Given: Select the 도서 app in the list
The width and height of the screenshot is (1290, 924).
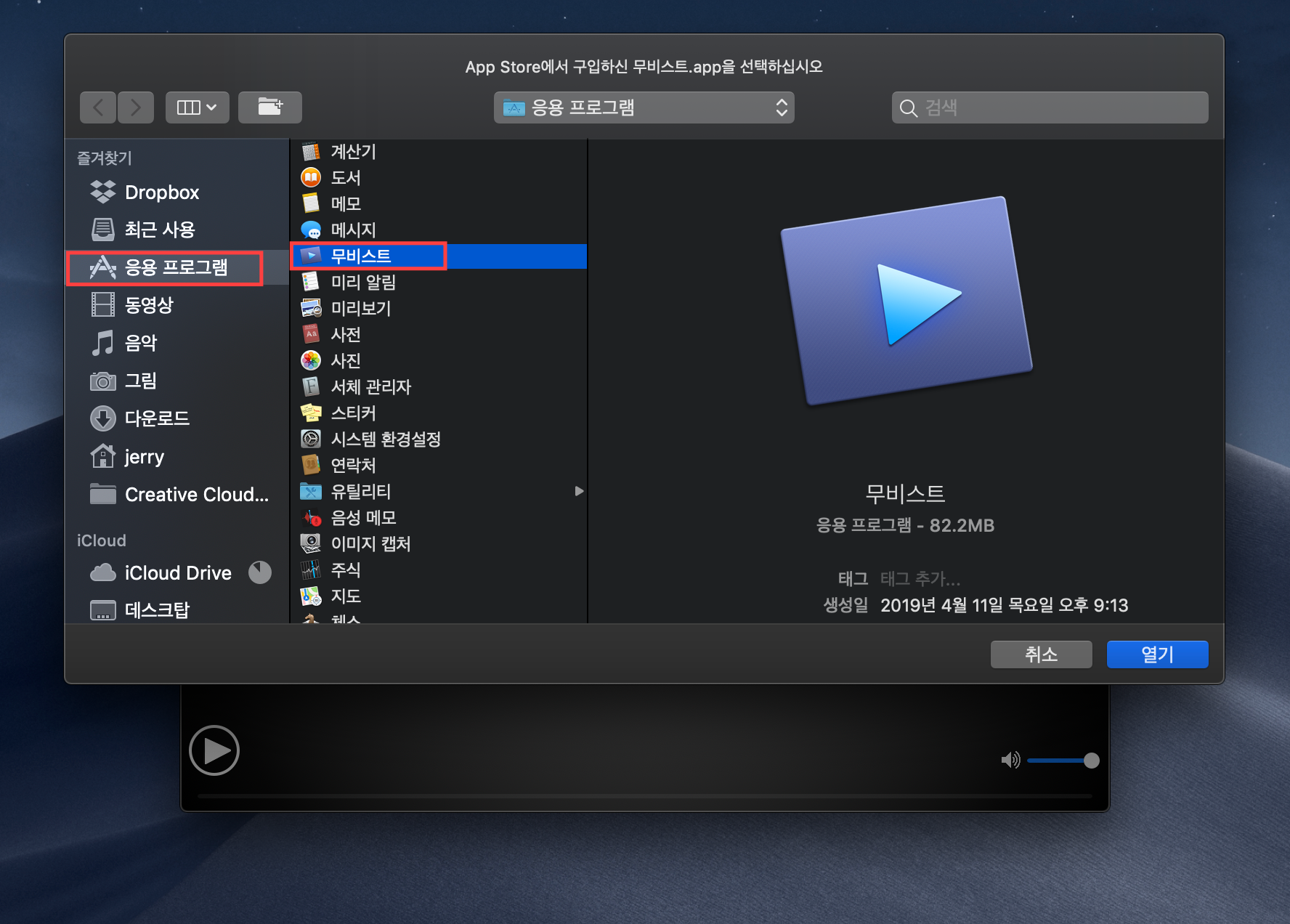Looking at the screenshot, I should pyautogui.click(x=439, y=177).
